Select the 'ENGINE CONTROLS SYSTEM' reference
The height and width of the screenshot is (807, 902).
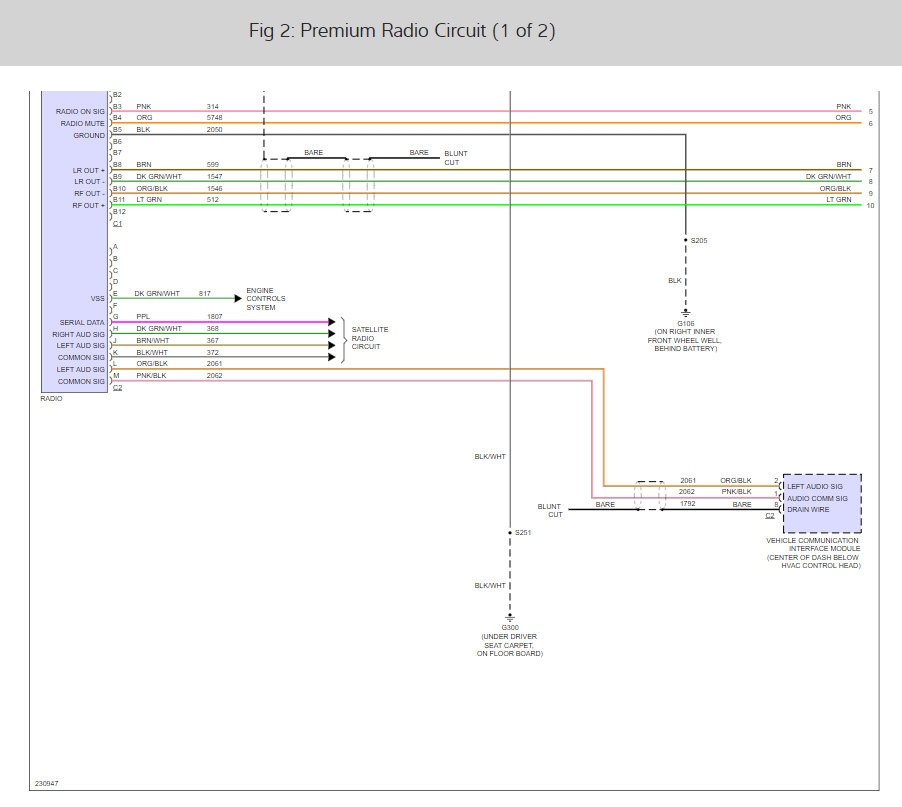[266, 299]
